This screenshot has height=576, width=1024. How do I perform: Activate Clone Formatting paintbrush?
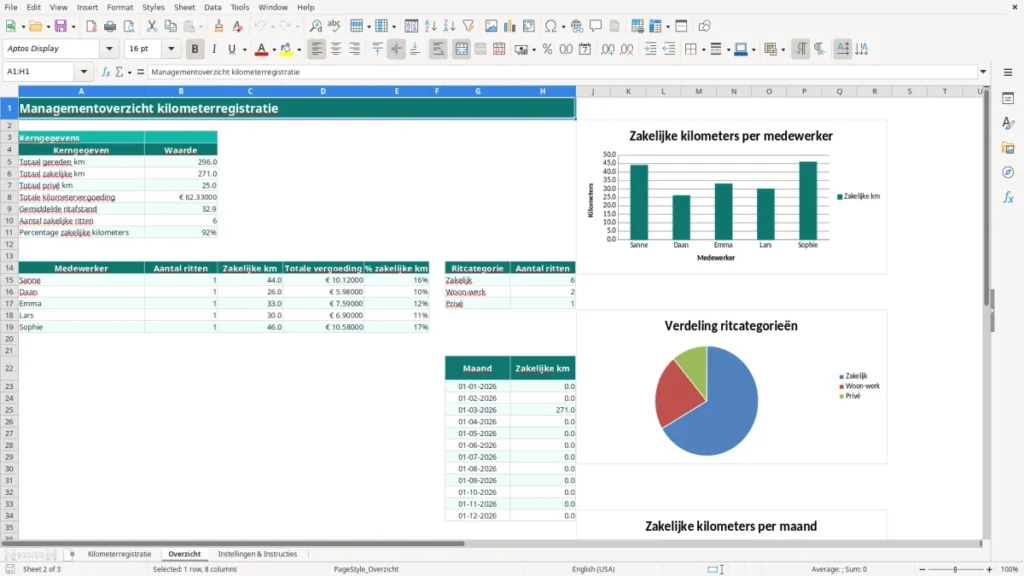[x=219, y=26]
